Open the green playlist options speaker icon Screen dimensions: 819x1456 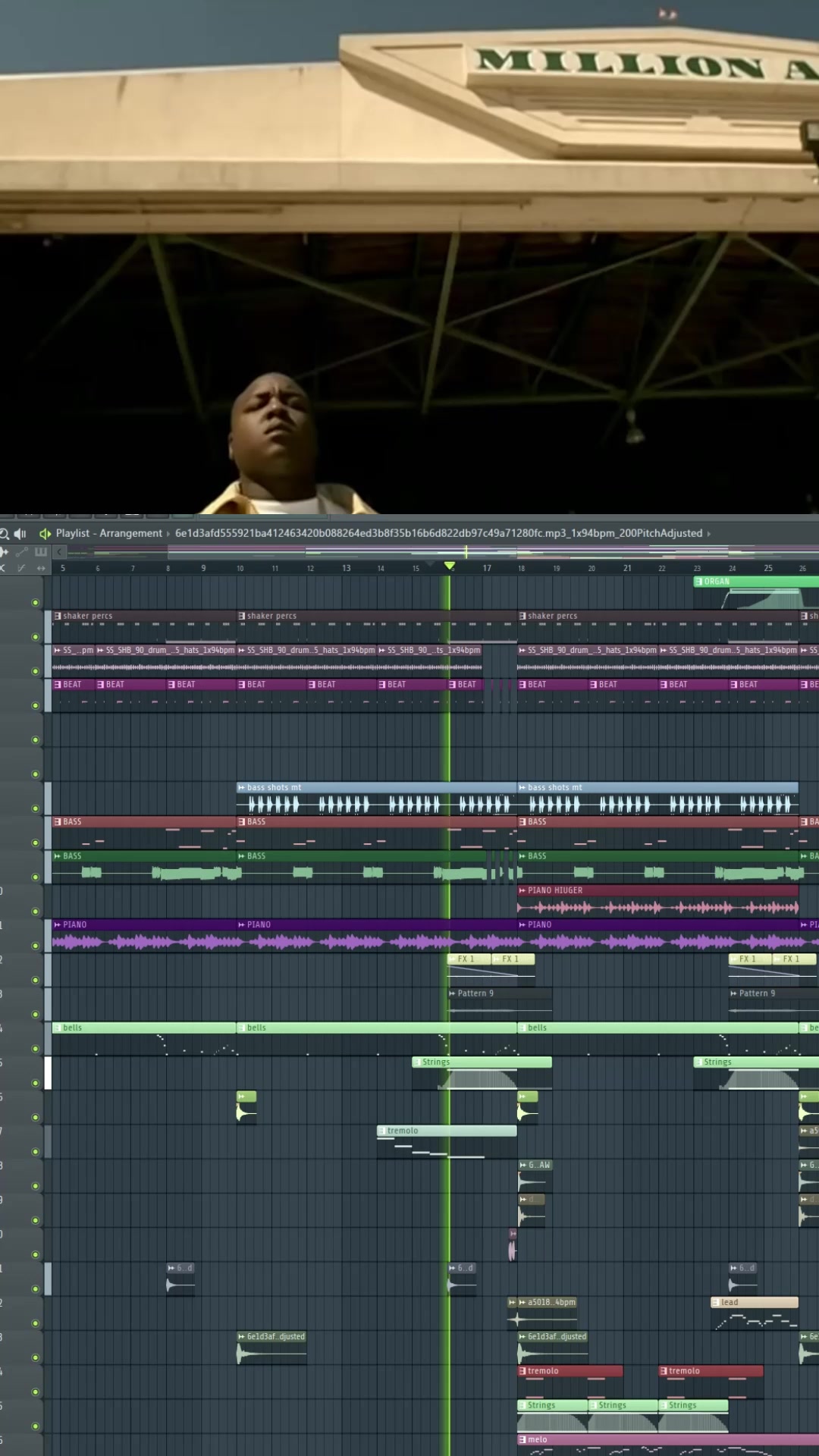(45, 533)
